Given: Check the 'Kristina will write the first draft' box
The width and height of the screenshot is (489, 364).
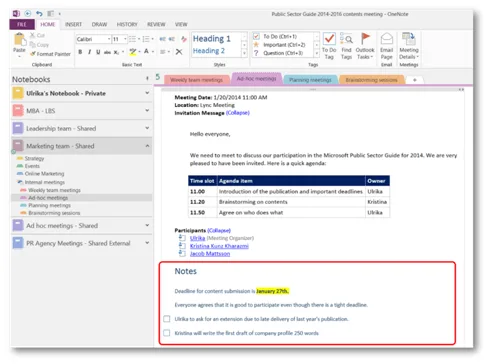Looking at the screenshot, I should pyautogui.click(x=167, y=333).
